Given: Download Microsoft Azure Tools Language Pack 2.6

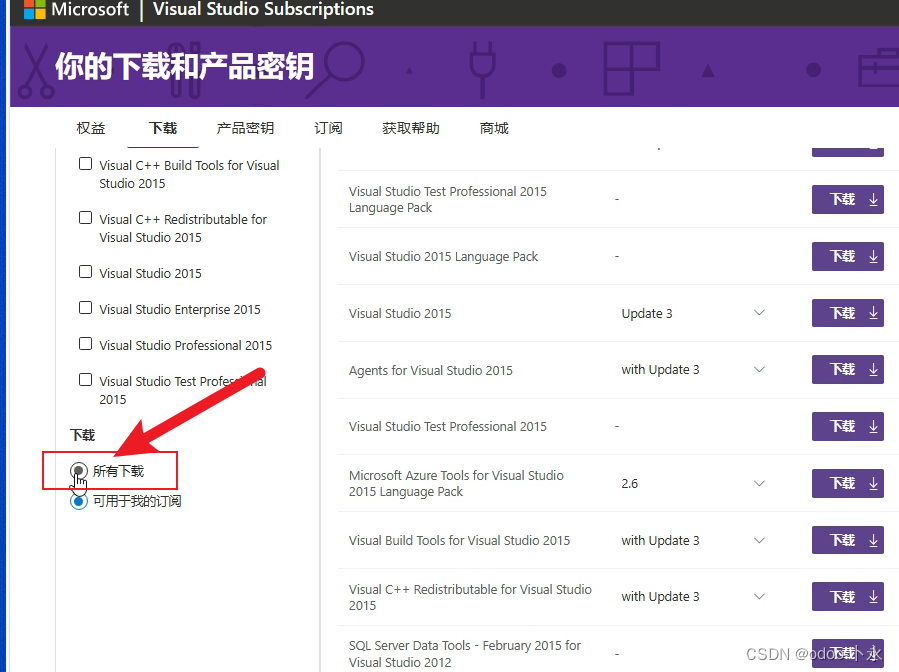Looking at the screenshot, I should click(x=847, y=483).
